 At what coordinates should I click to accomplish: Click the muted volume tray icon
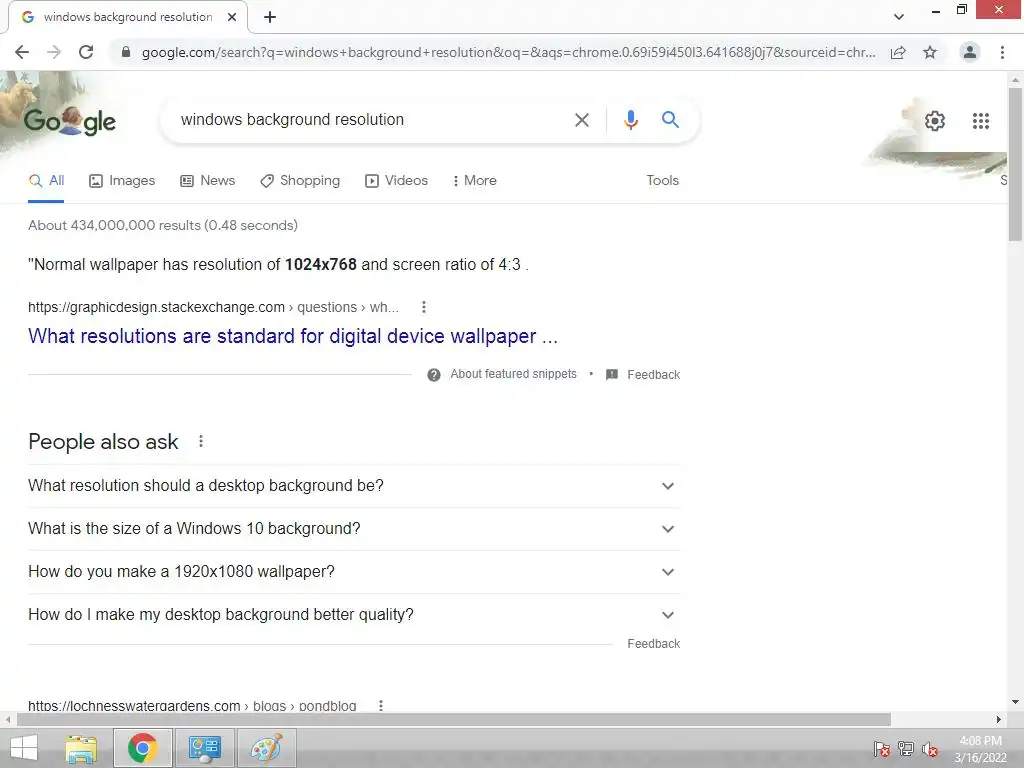(930, 749)
